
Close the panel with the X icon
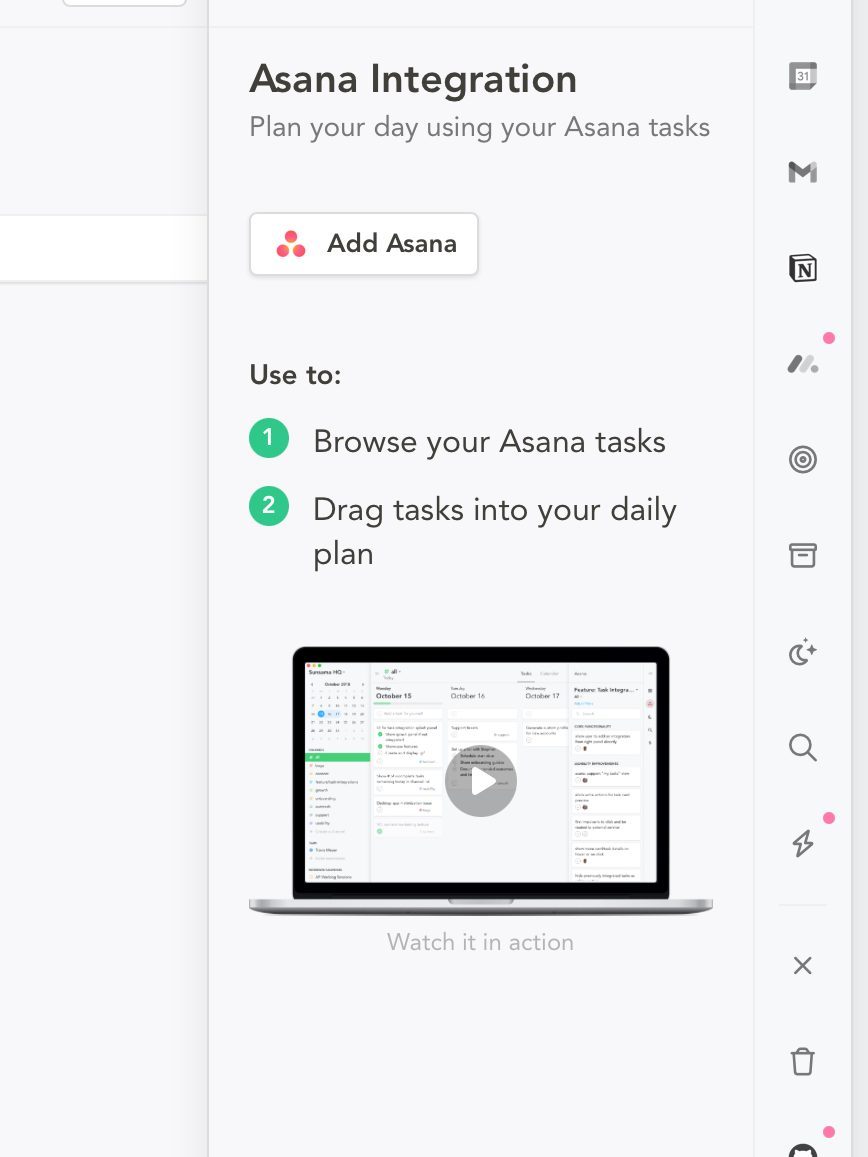pos(802,965)
